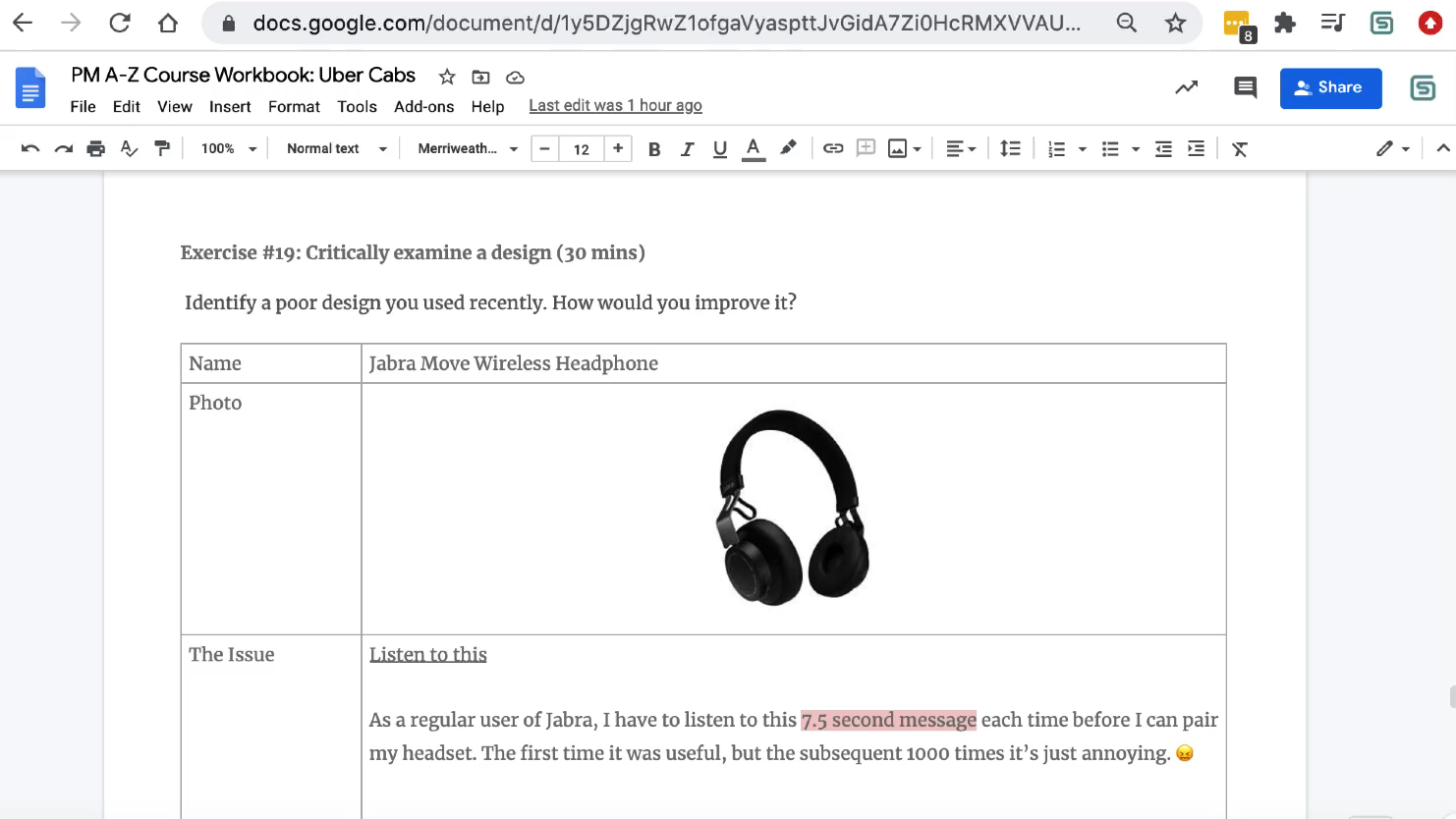Open the Format menu

click(x=294, y=106)
